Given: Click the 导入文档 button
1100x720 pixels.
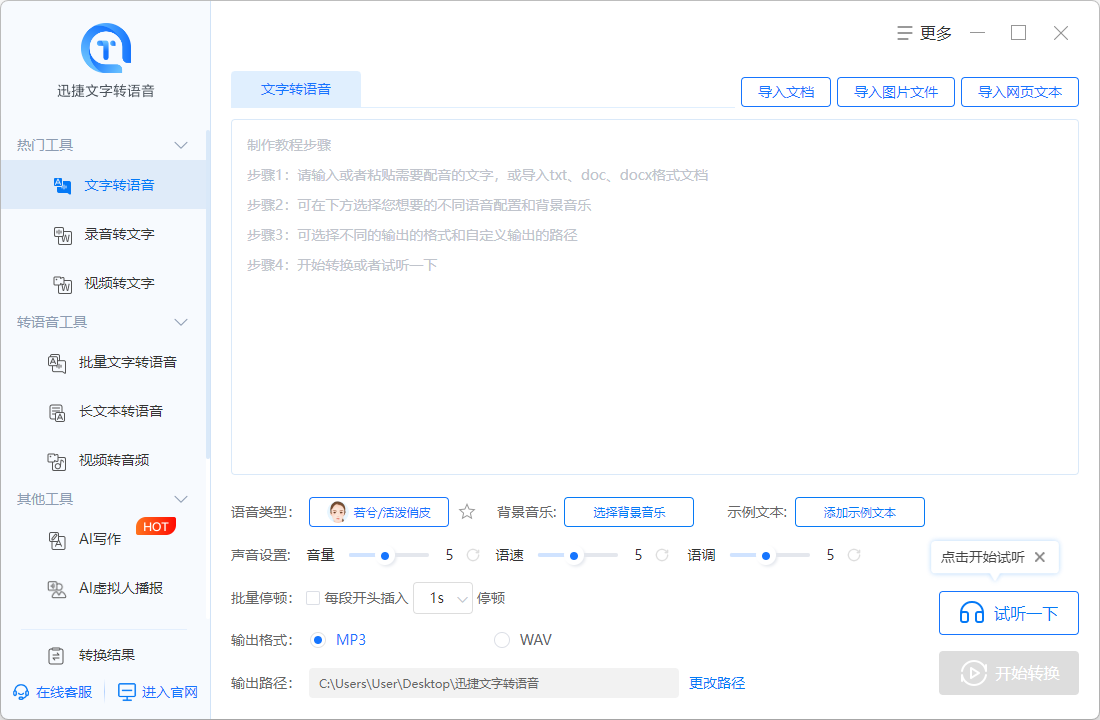Looking at the screenshot, I should coord(786,92).
